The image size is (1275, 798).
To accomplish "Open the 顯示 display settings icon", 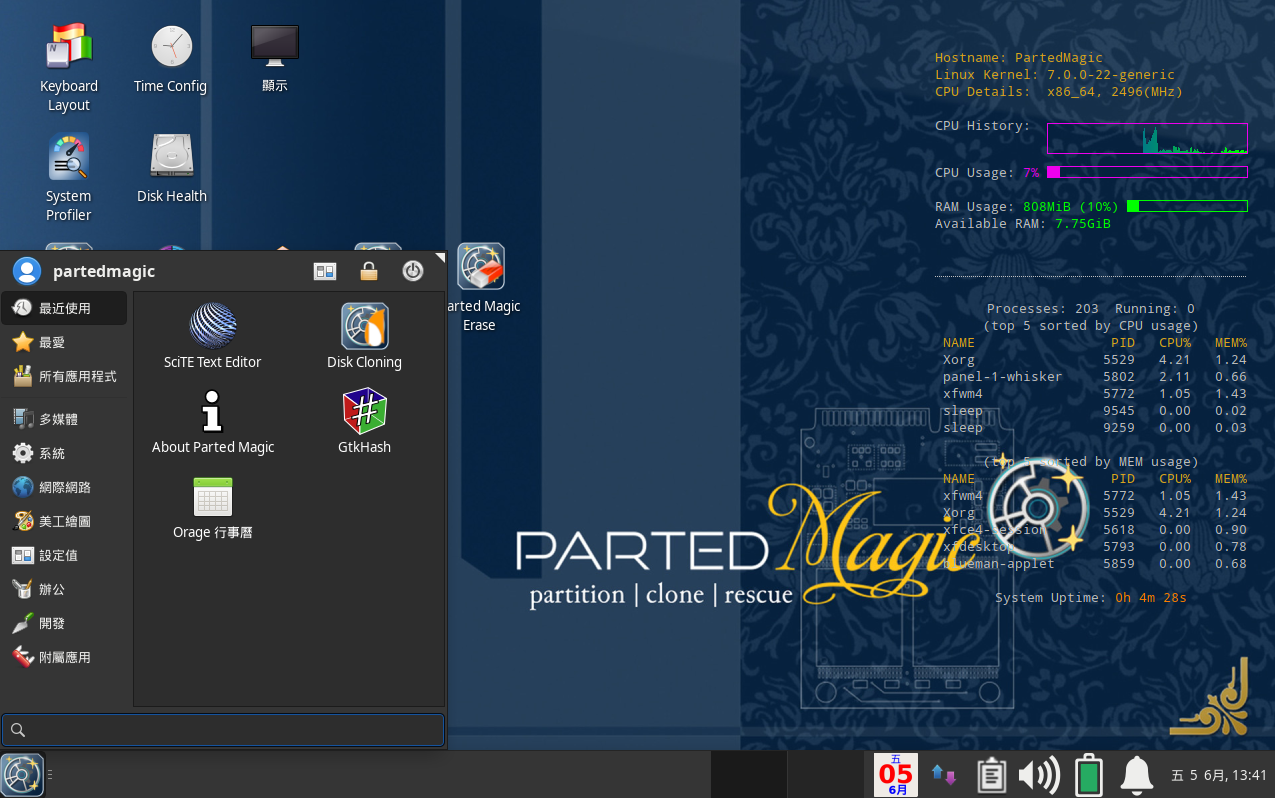I will 274,60.
